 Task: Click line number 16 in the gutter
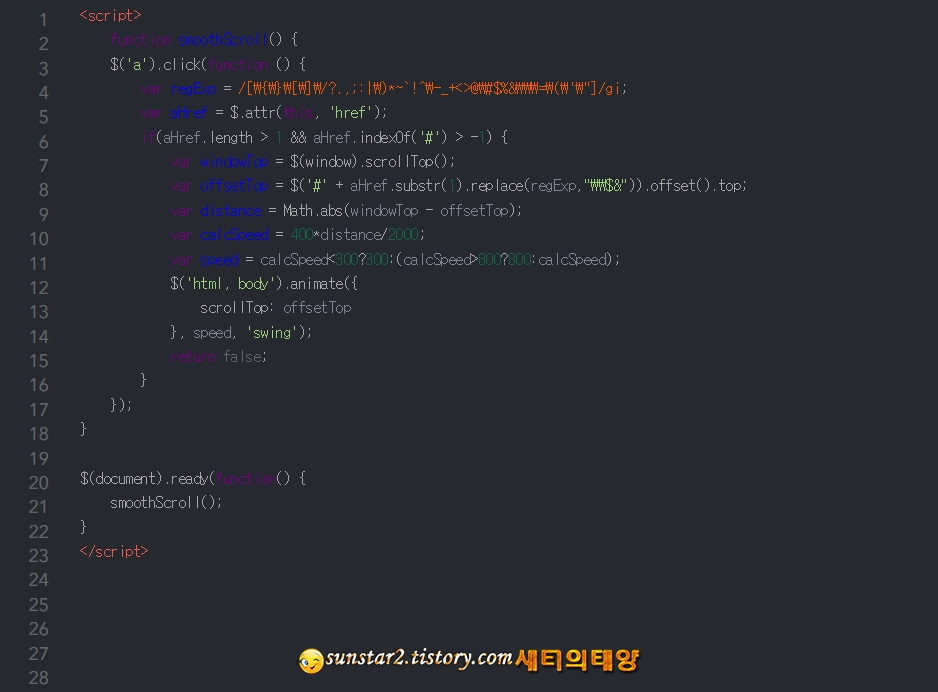pos(39,385)
